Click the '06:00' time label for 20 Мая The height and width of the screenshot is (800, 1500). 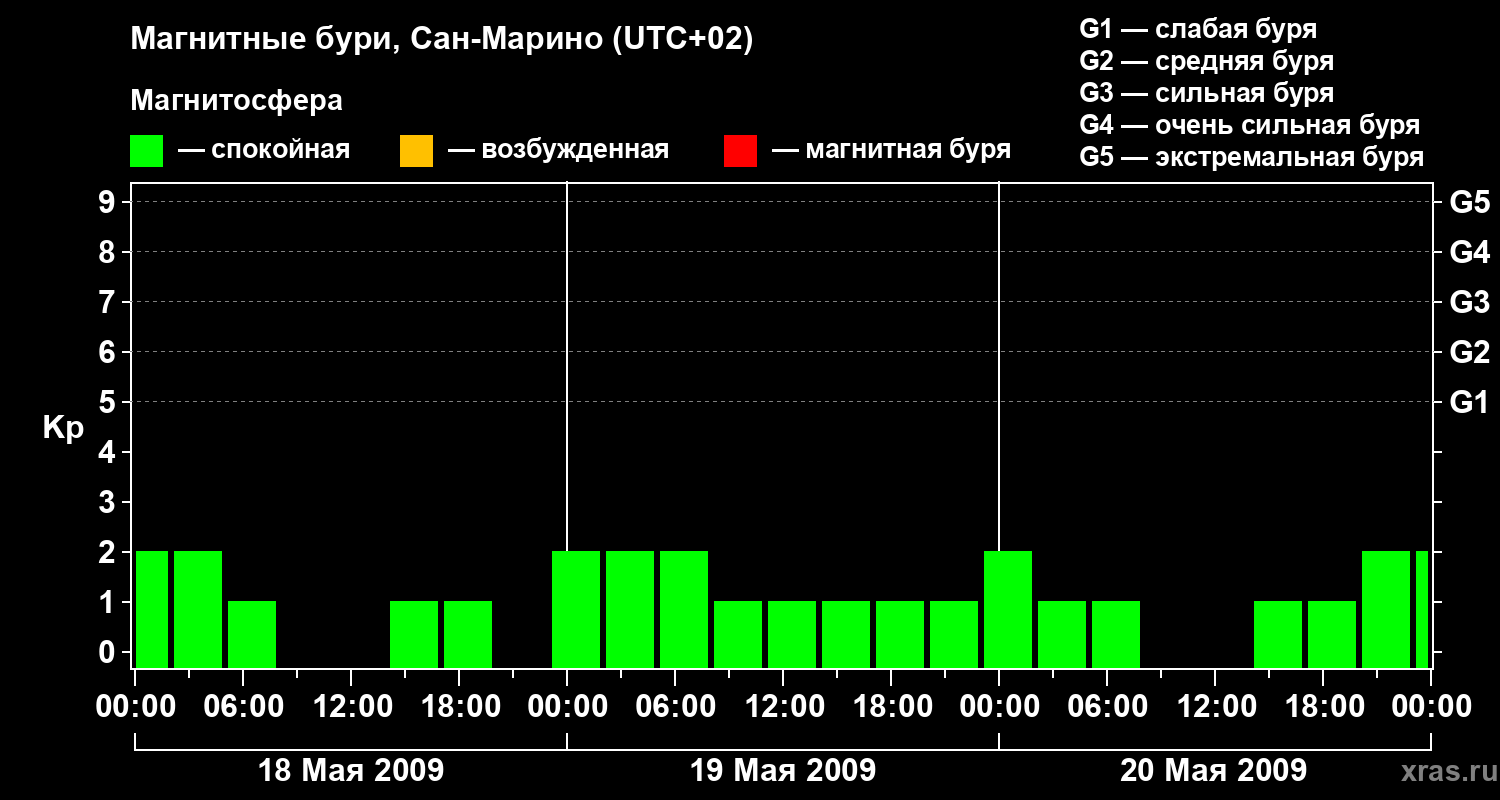coord(1107,707)
